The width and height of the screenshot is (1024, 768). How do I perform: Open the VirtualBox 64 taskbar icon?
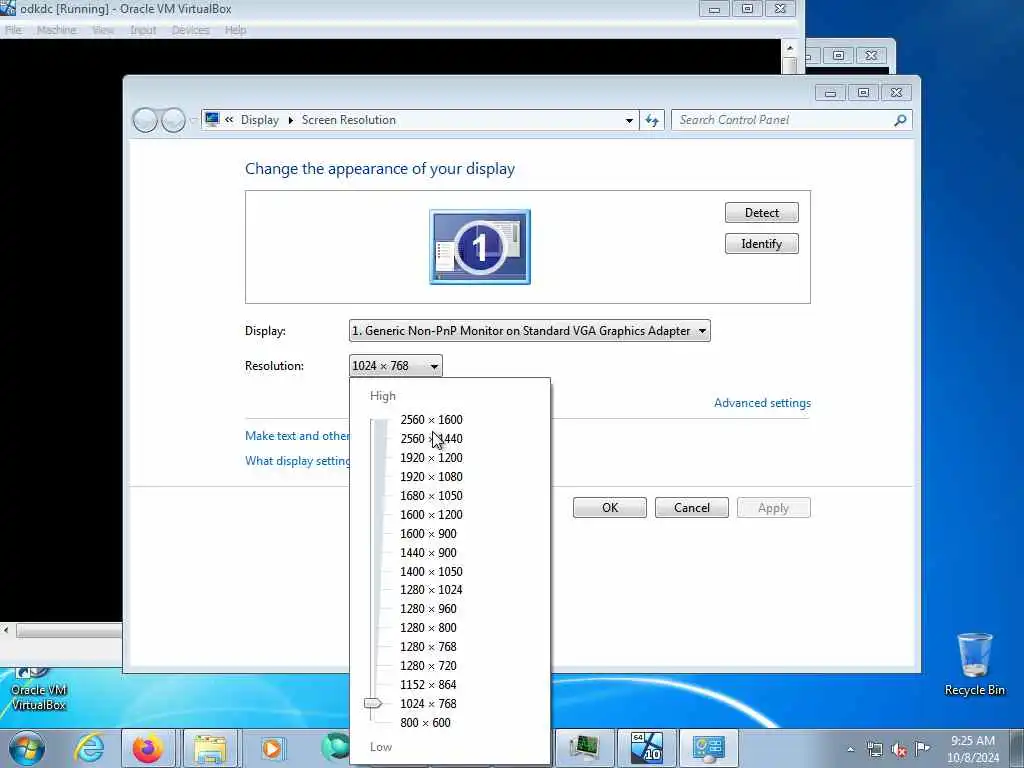[647, 748]
